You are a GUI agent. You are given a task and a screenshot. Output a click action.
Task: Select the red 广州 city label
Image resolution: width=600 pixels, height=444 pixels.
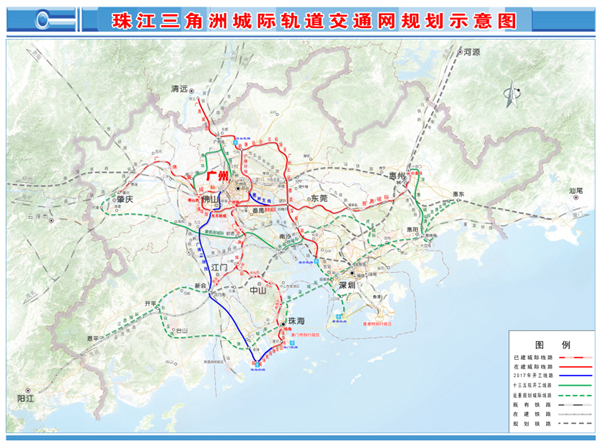point(217,176)
